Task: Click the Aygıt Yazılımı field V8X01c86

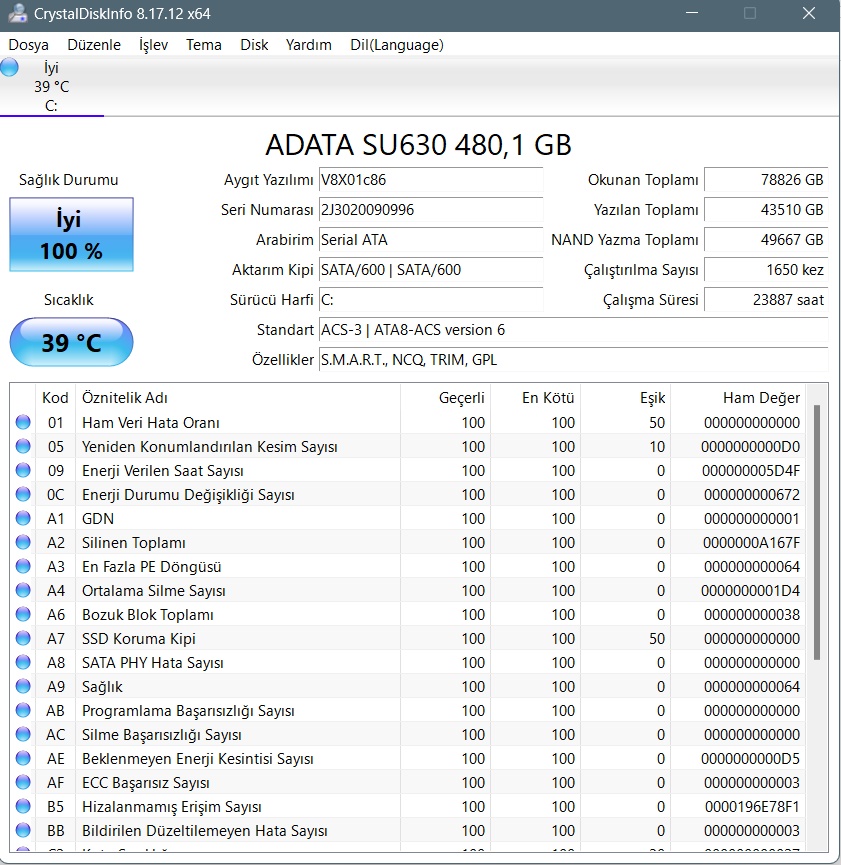Action: tap(430, 180)
